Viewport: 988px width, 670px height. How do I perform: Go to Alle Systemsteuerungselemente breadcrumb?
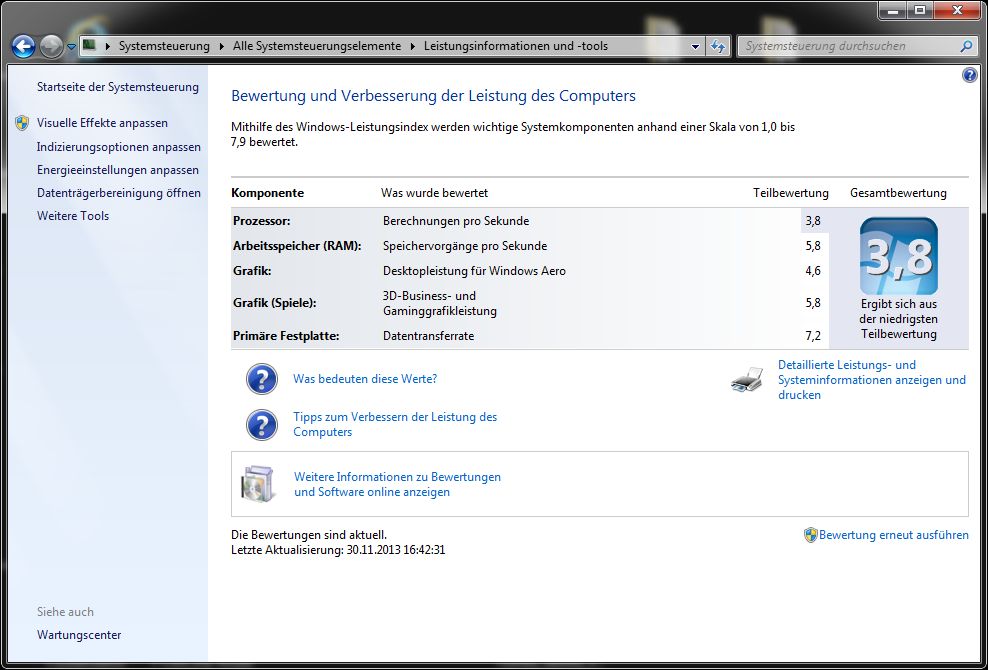point(317,46)
